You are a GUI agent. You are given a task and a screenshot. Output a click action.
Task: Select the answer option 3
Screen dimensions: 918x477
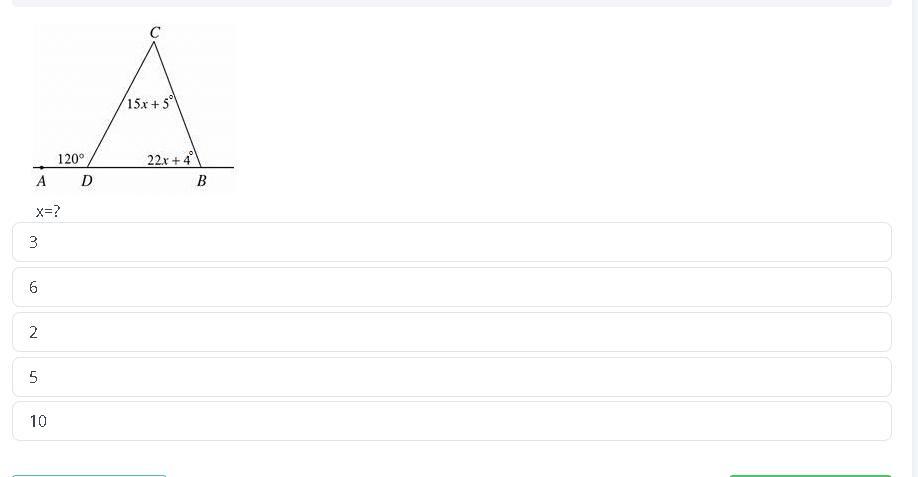coord(451,242)
